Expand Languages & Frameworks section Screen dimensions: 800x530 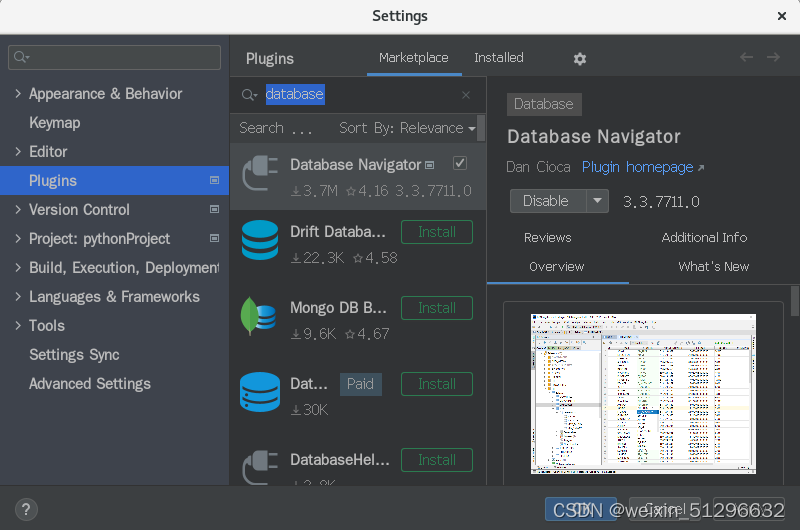pos(18,296)
